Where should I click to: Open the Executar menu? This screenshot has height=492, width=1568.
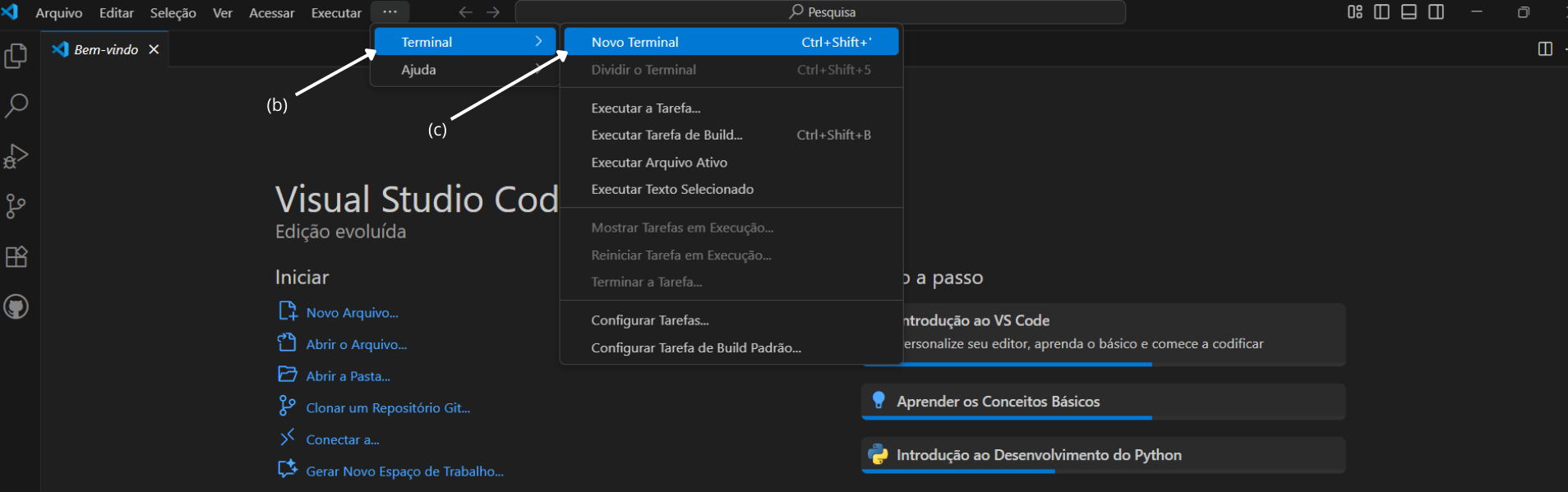tap(336, 12)
